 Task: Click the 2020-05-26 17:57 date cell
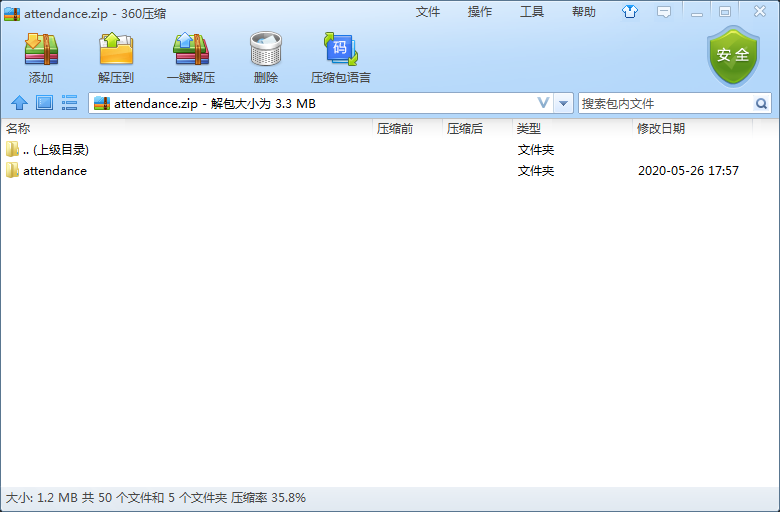click(x=688, y=171)
